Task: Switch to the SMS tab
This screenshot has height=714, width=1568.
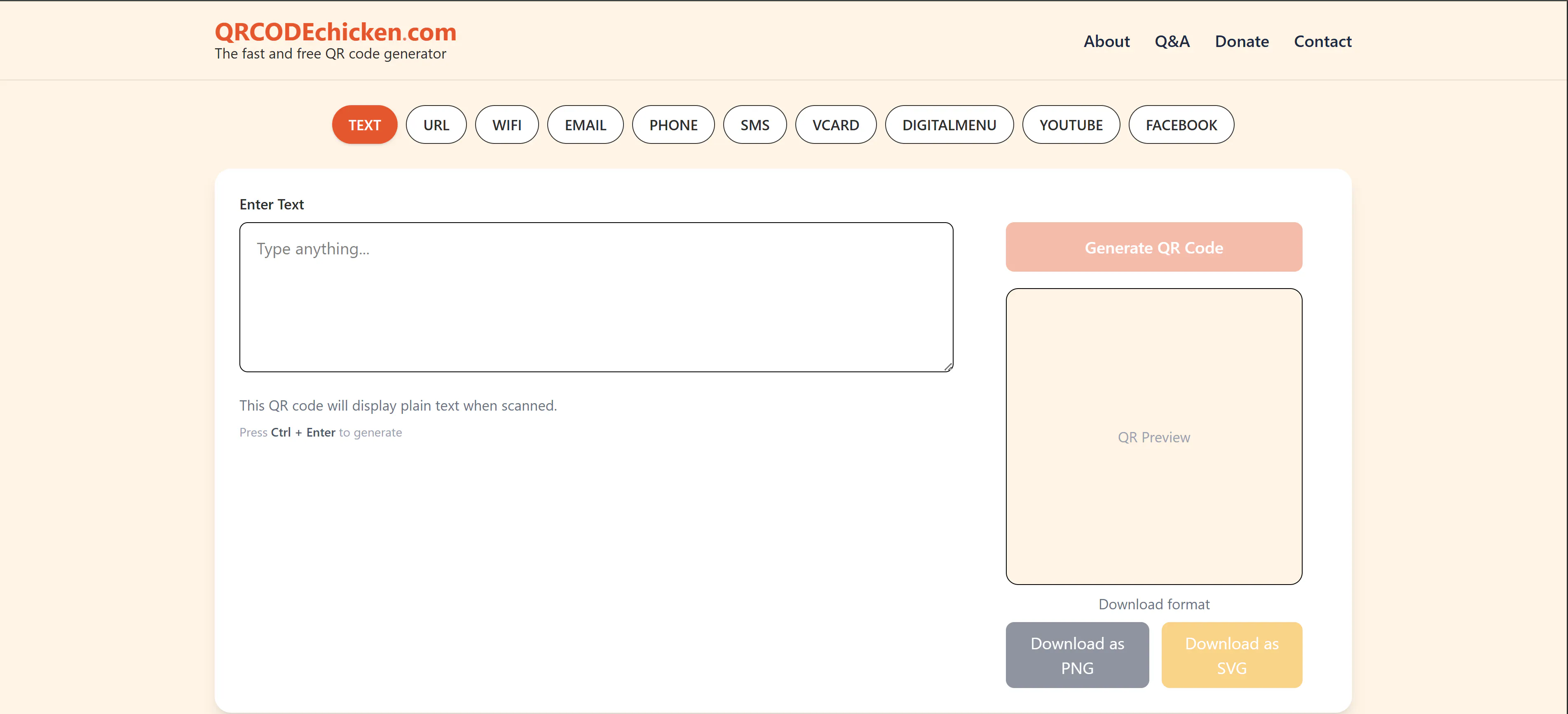Action: click(754, 125)
